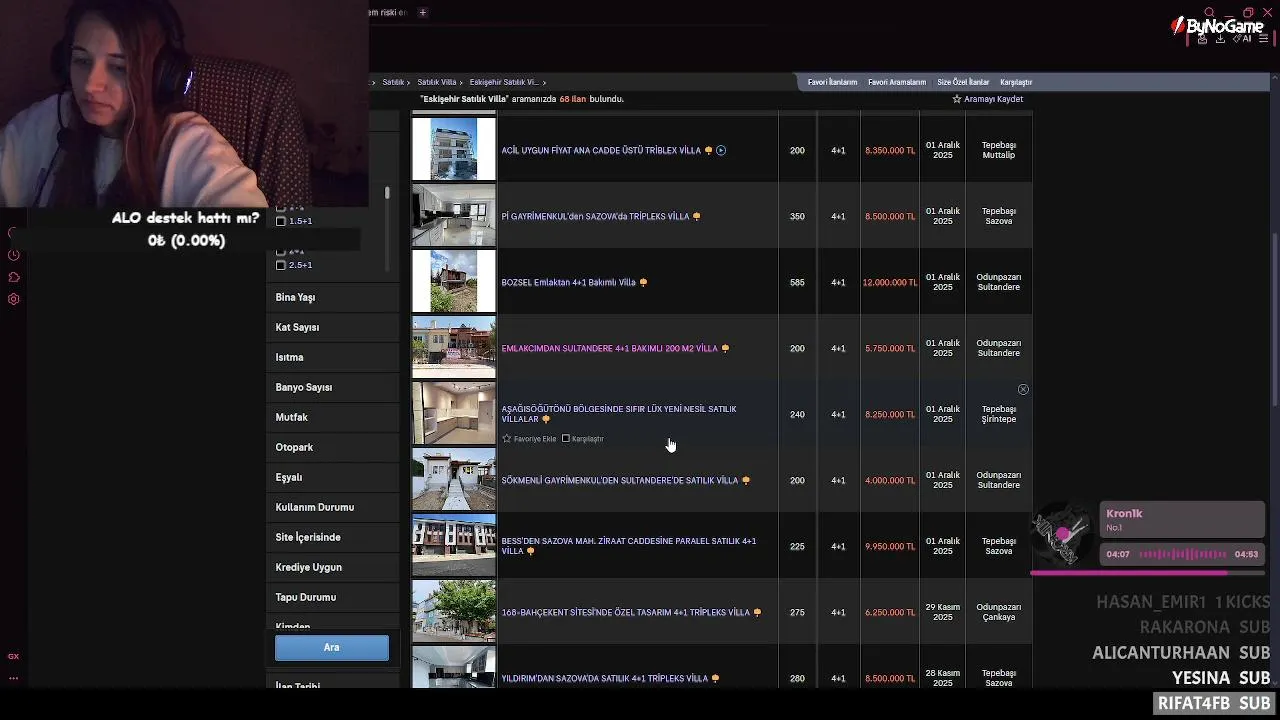Open YILDIRIM'DAN SAZOVA'DA listing

click(604, 678)
